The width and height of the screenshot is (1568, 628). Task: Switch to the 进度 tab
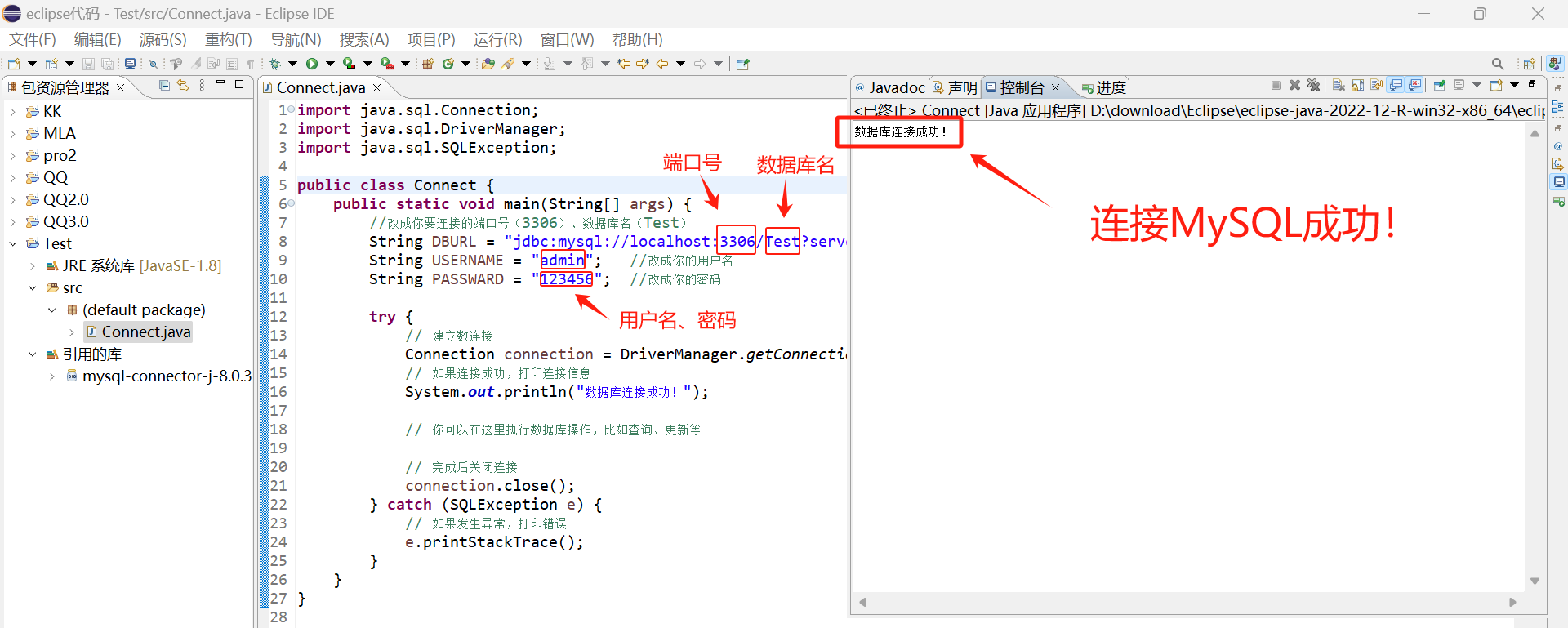pos(1103,87)
